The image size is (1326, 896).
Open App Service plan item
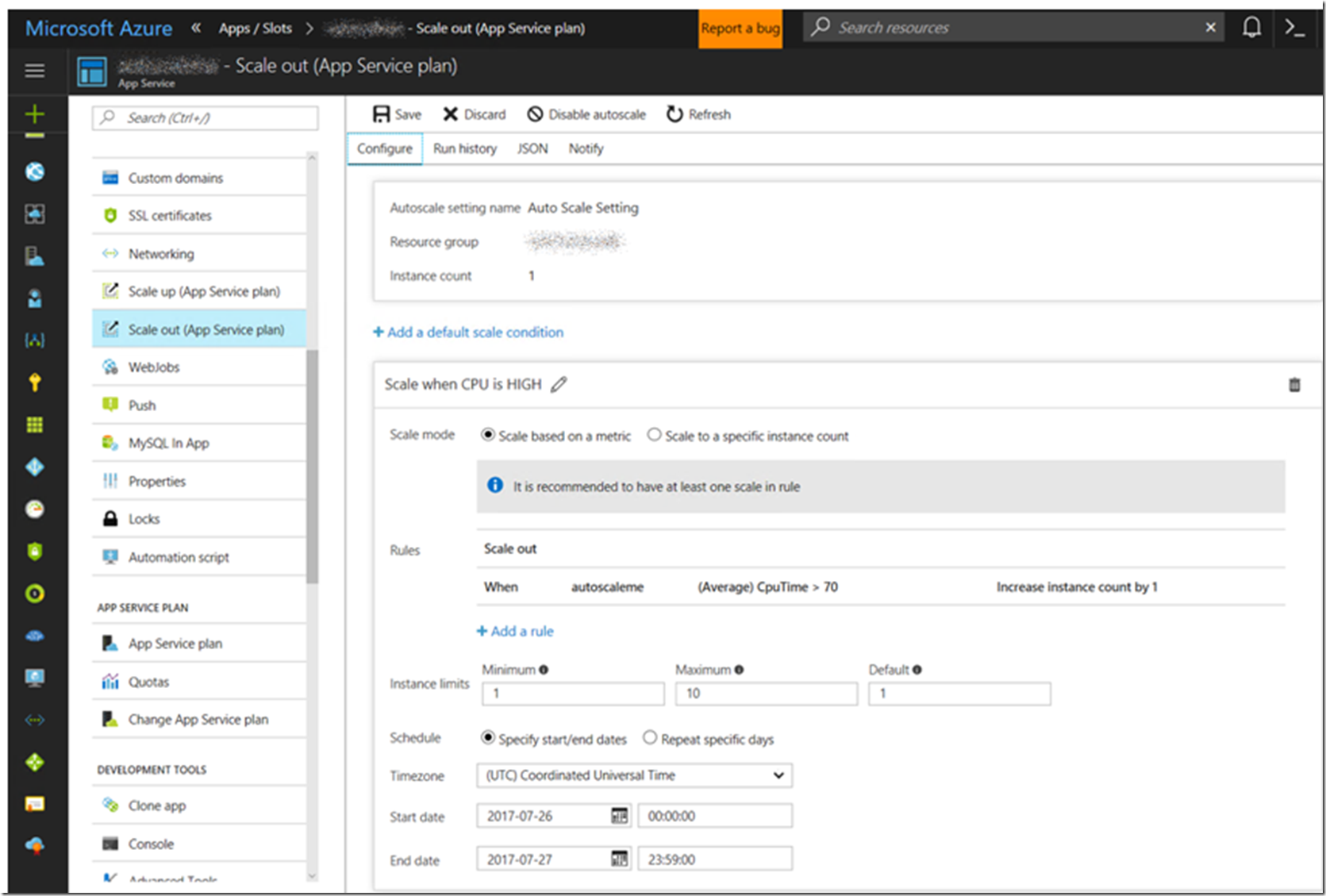point(198,644)
